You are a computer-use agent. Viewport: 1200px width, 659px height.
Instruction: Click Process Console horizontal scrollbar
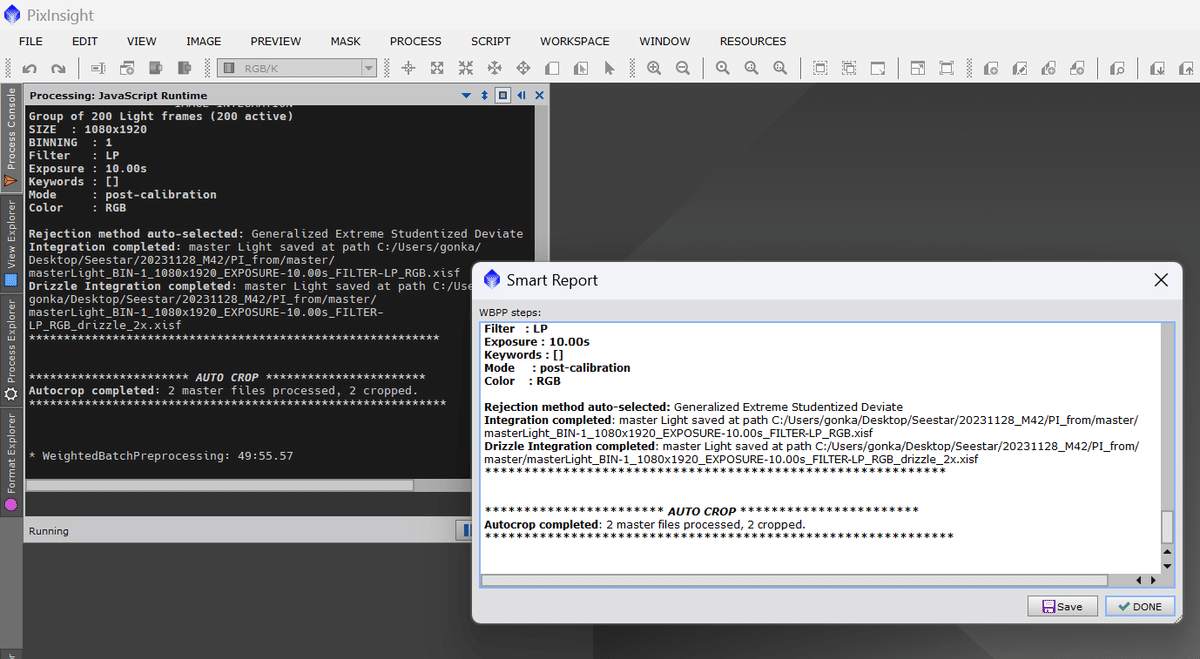coord(220,485)
